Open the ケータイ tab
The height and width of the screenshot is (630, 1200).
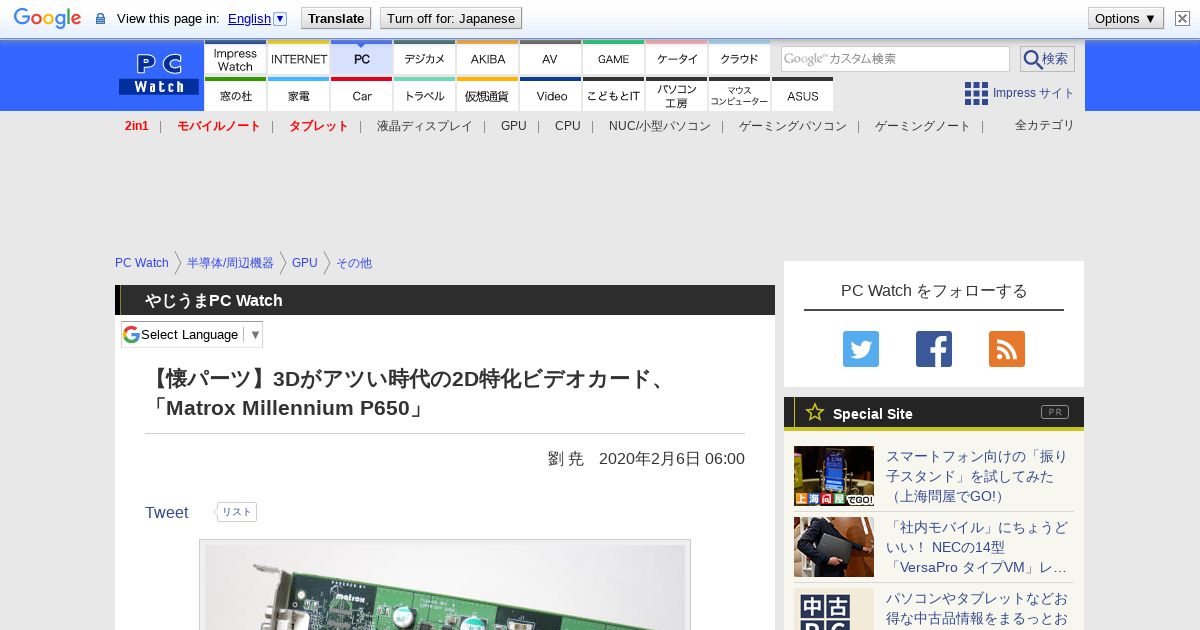[x=677, y=58]
